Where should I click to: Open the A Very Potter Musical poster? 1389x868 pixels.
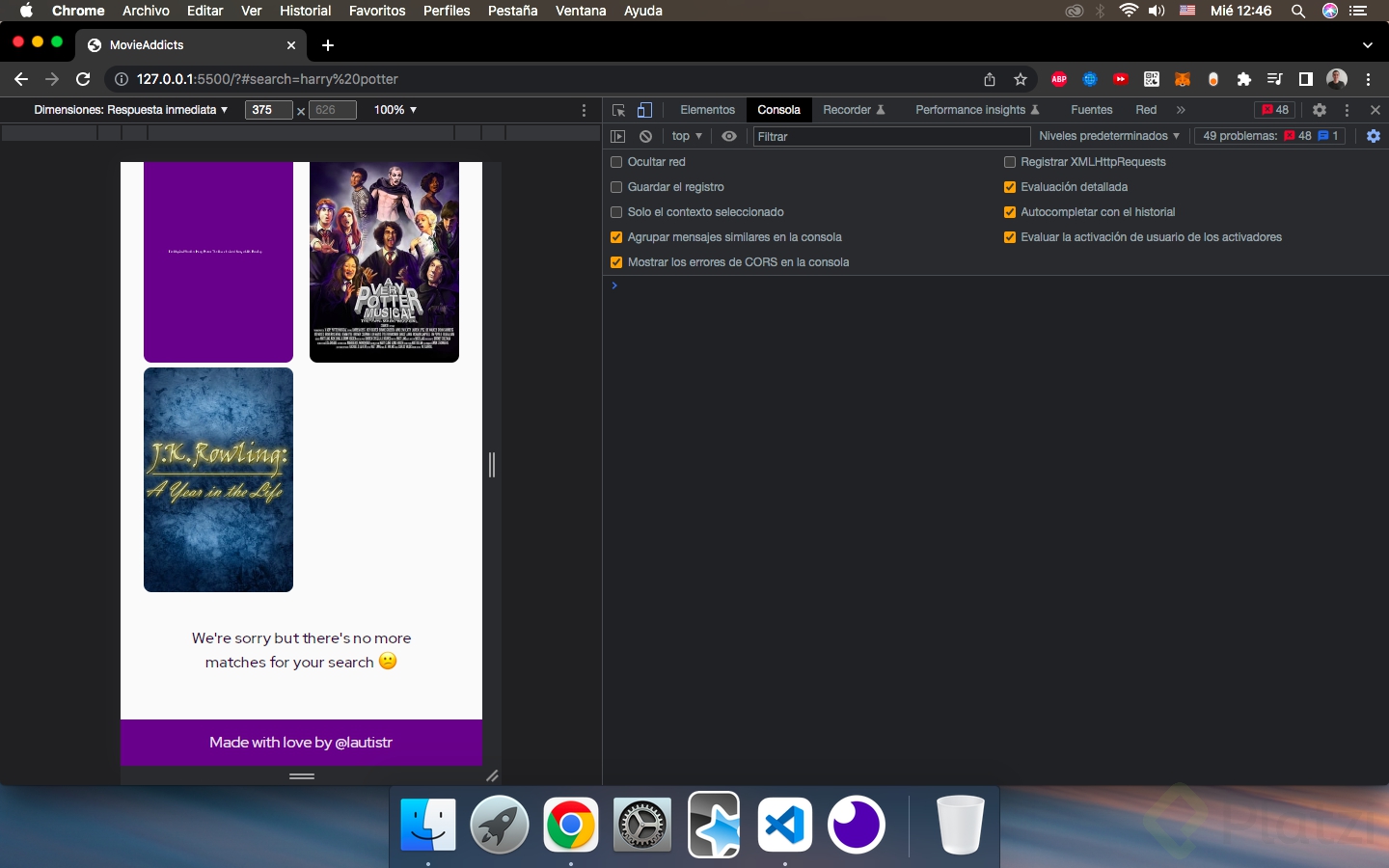pos(384,262)
